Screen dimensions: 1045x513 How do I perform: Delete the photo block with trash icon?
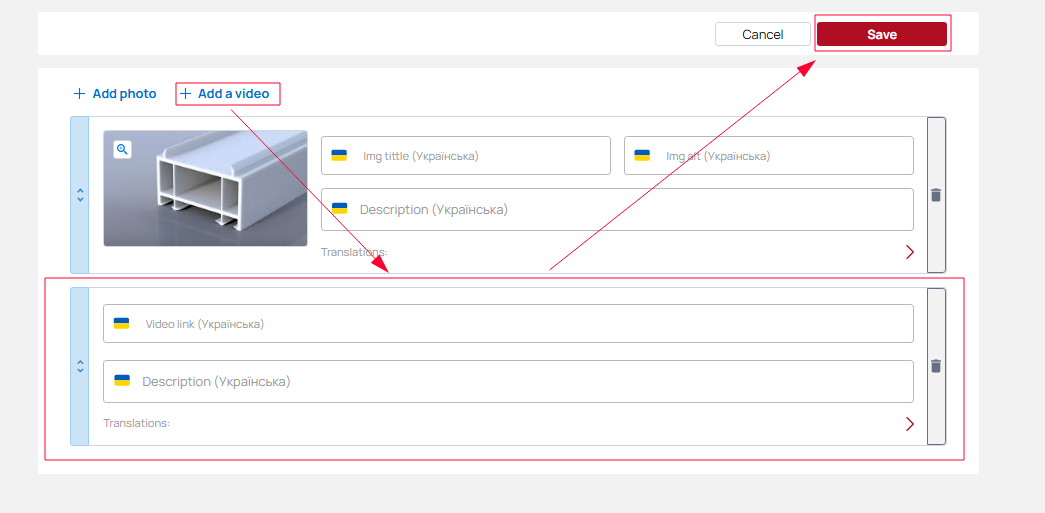pyautogui.click(x=936, y=195)
